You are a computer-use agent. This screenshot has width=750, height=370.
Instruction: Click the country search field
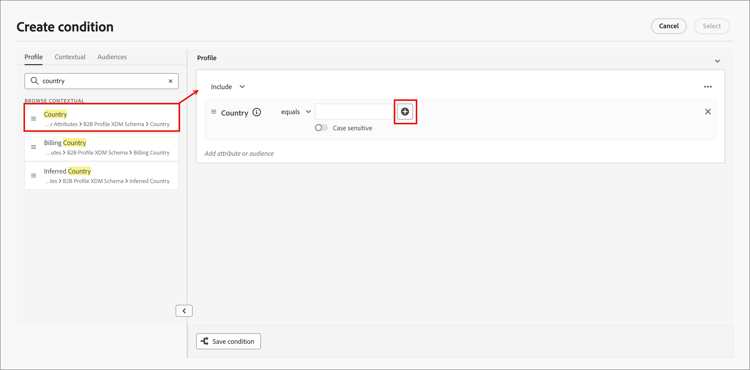(101, 81)
